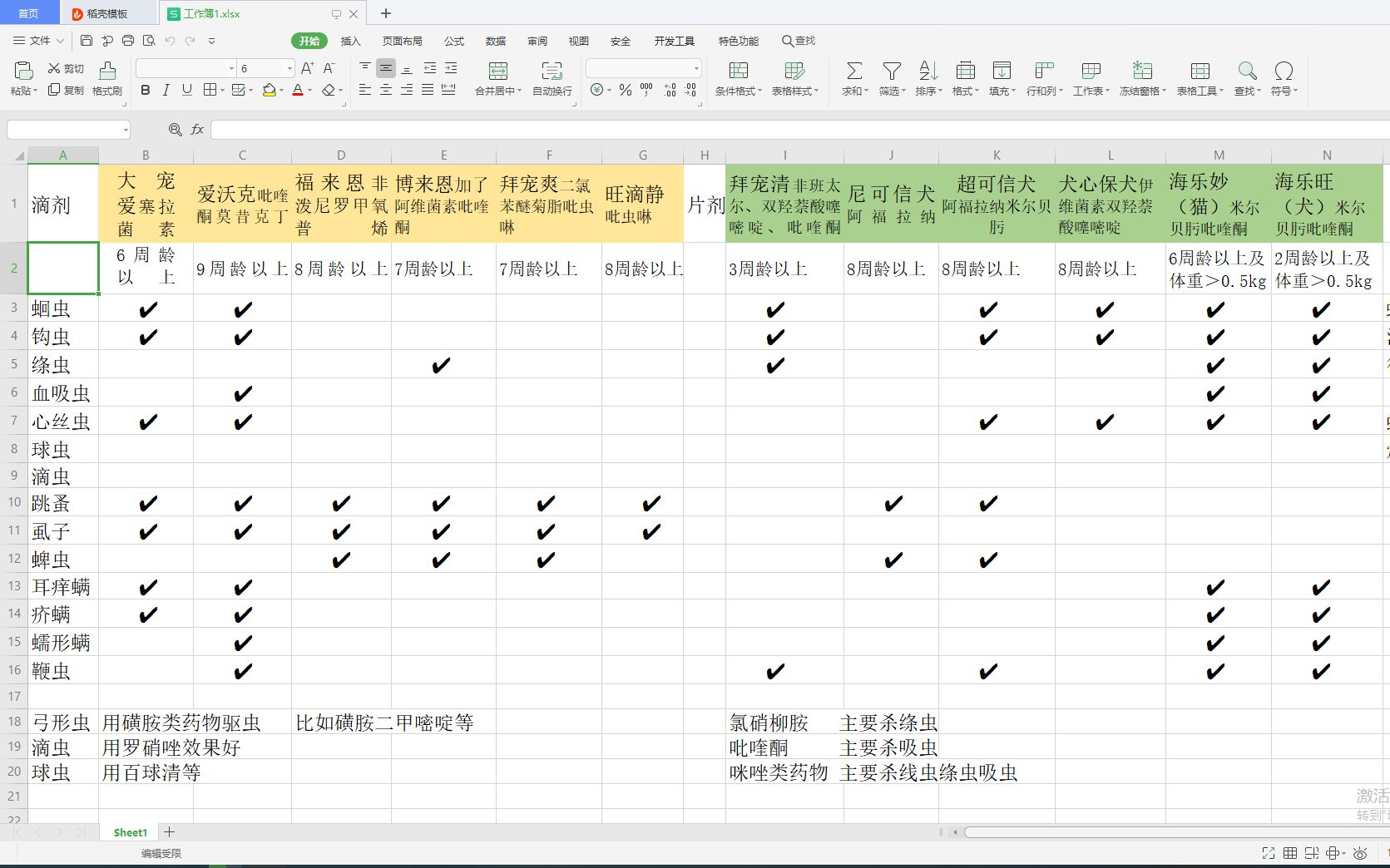This screenshot has width=1390, height=868.
Task: Click the Save icon in quick access toolbar
Action: pos(87,40)
